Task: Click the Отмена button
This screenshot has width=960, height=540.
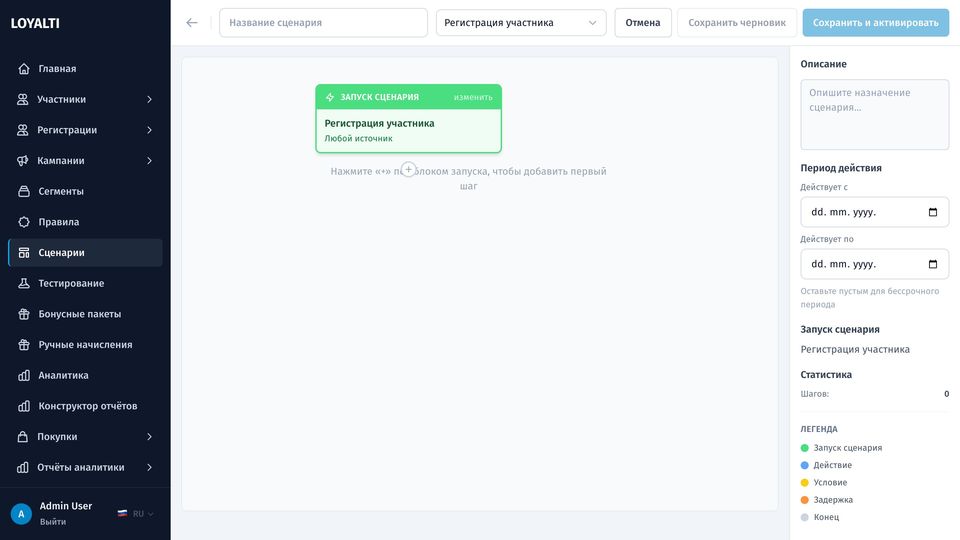Action: [643, 23]
